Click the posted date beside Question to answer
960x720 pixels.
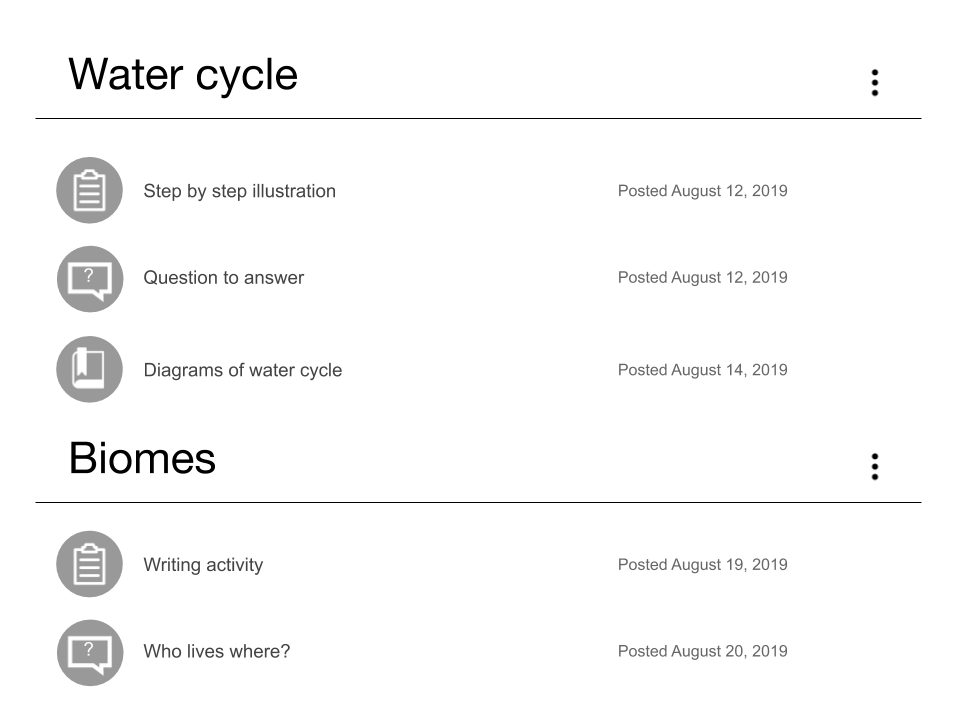coord(702,277)
